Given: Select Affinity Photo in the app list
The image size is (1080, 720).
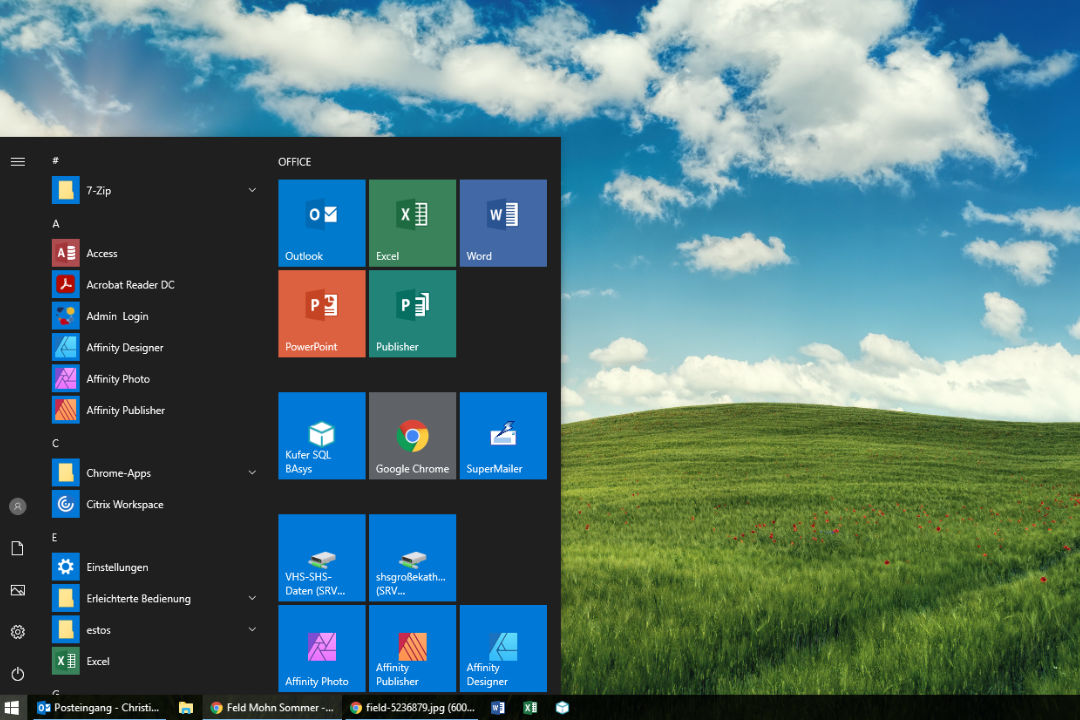Looking at the screenshot, I should [x=155, y=379].
